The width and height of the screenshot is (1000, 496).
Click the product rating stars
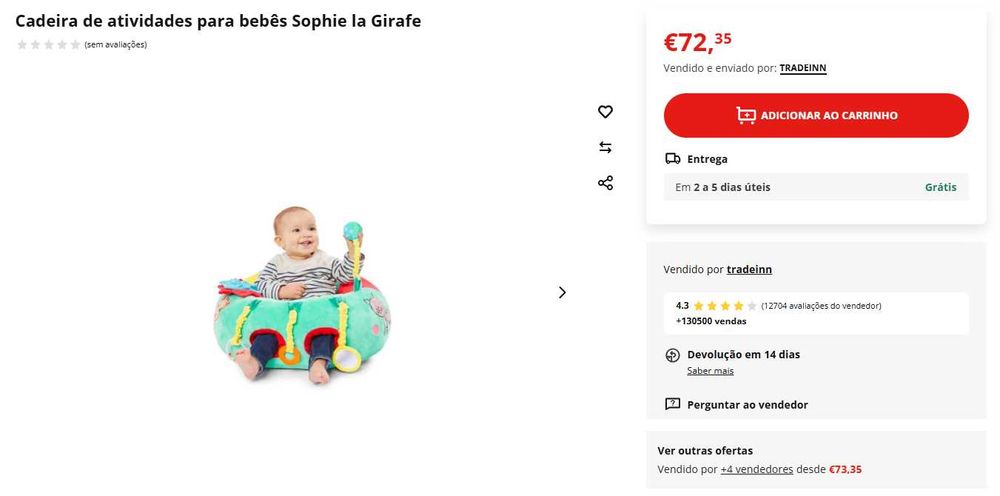coord(48,45)
